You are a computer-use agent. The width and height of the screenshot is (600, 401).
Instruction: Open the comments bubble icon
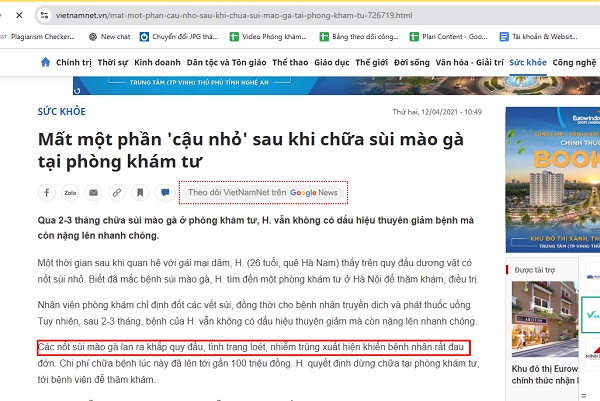pos(165,192)
